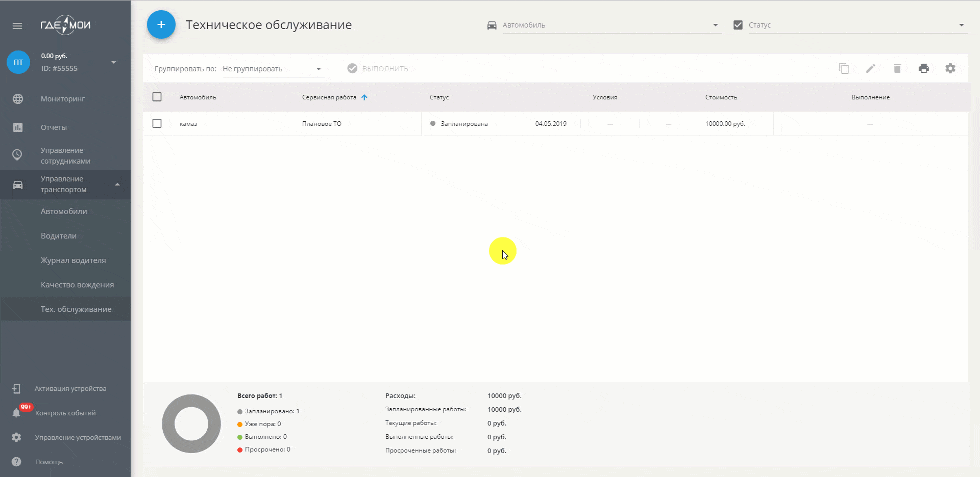Open table settings gear icon
Screen dimensions: 980x477
click(951, 68)
